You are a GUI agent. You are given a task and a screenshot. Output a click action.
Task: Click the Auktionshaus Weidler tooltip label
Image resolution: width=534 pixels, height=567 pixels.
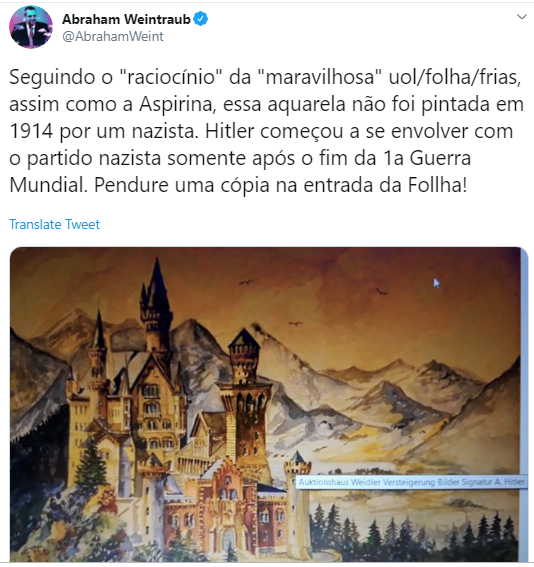pos(411,482)
